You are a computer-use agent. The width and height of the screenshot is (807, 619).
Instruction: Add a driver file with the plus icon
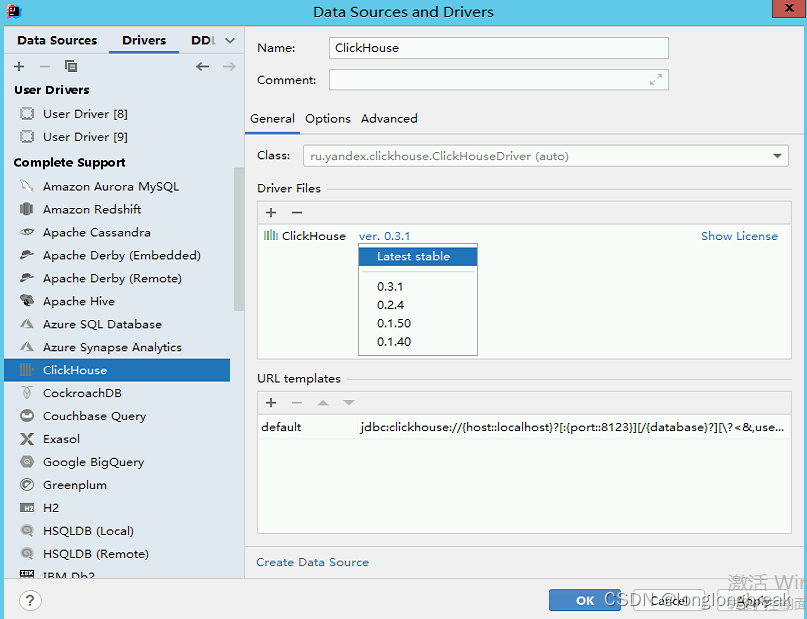coord(270,212)
